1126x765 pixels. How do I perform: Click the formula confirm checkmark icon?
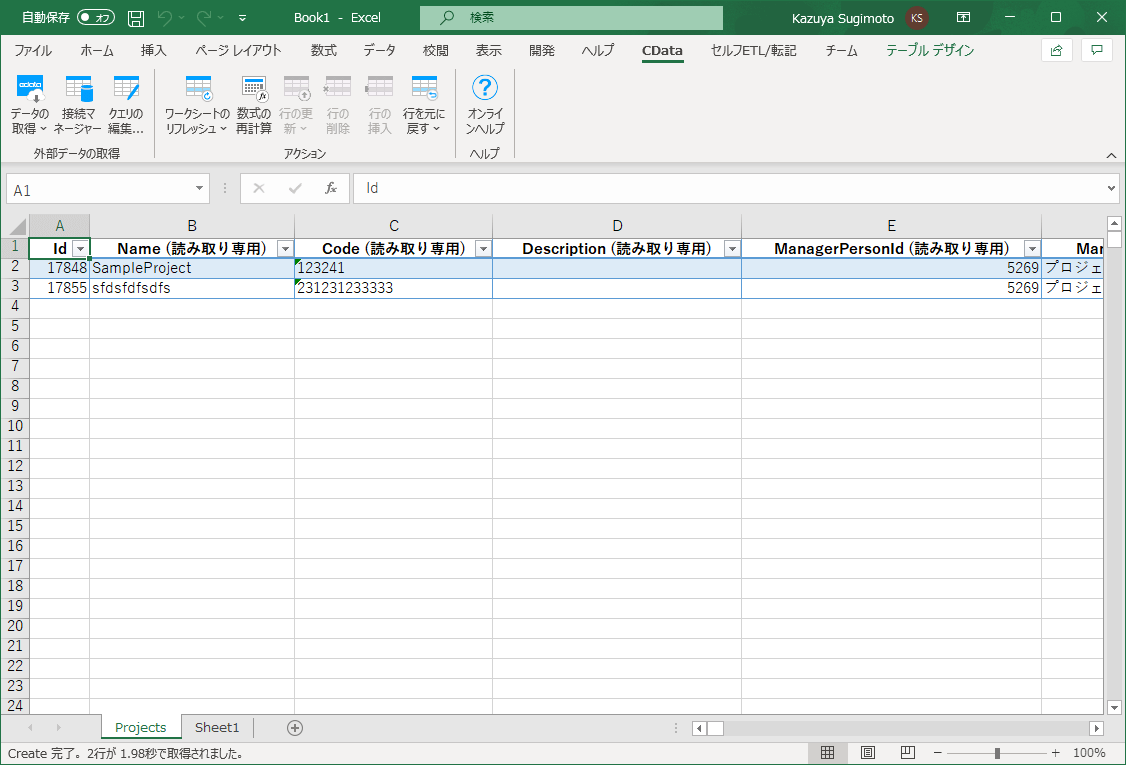click(x=295, y=188)
